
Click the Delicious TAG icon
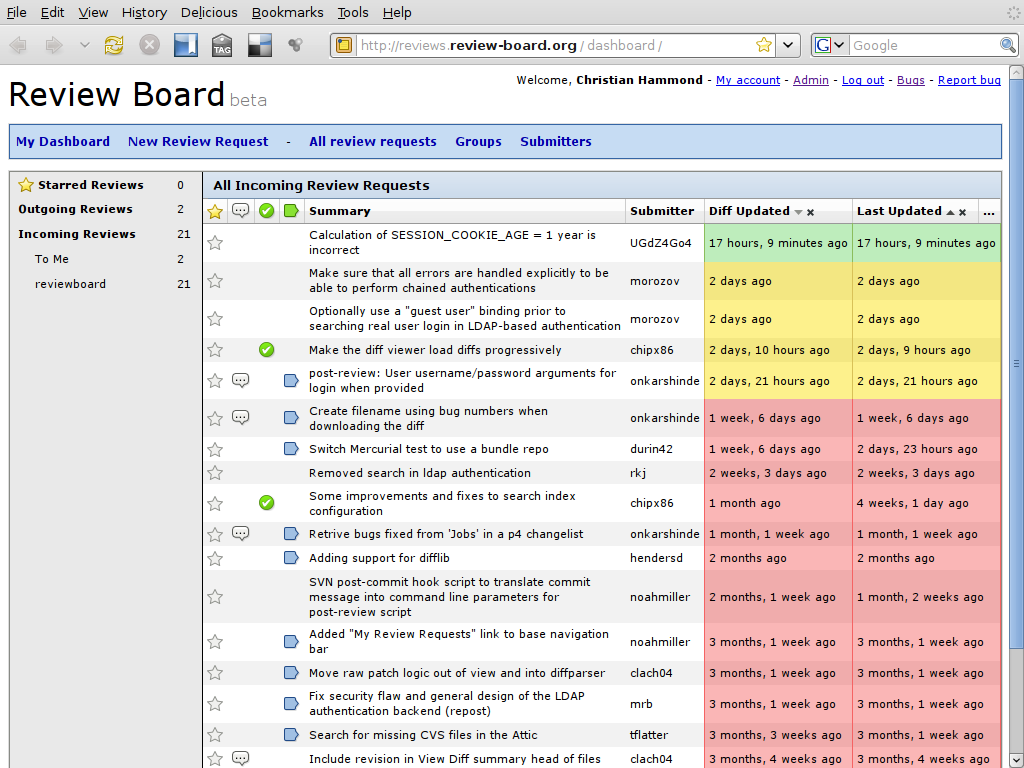click(222, 45)
